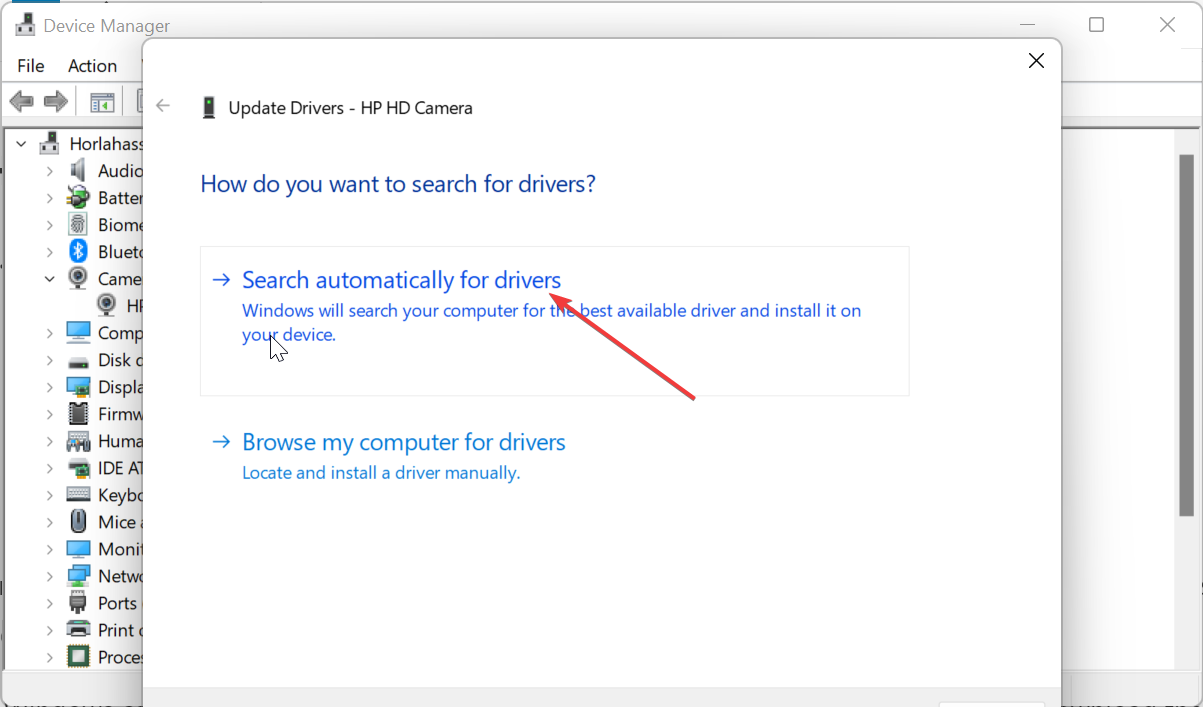This screenshot has height=707, width=1203.
Task: Click the Processors category icon
Action: [78, 657]
